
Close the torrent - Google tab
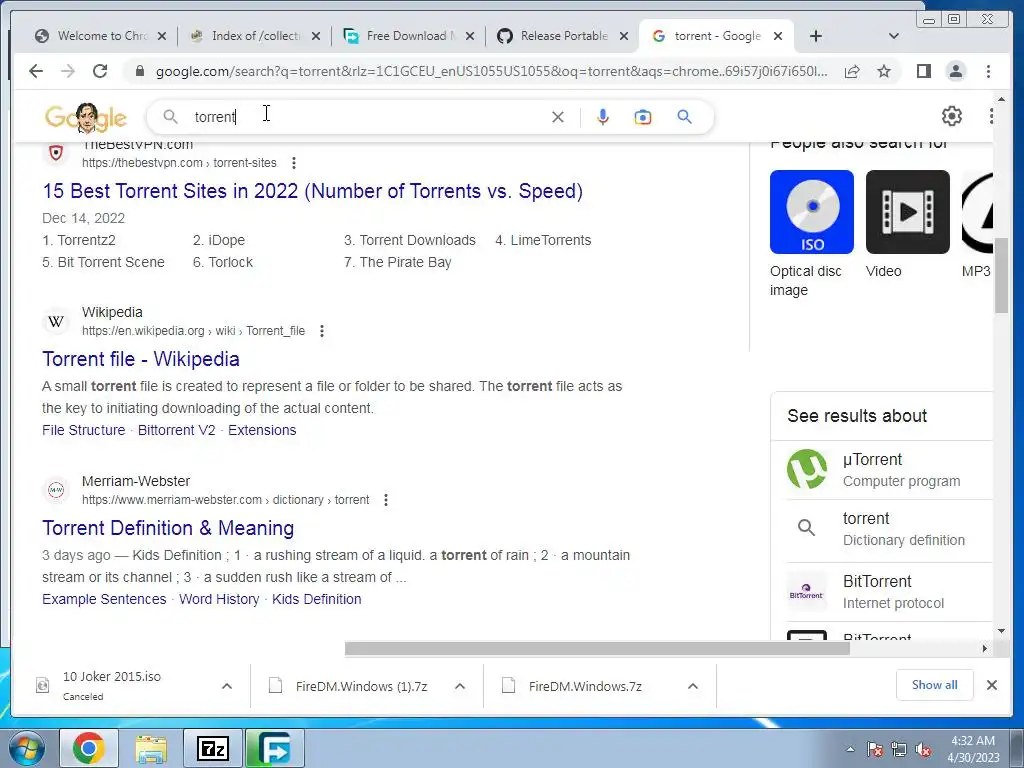click(x=778, y=36)
